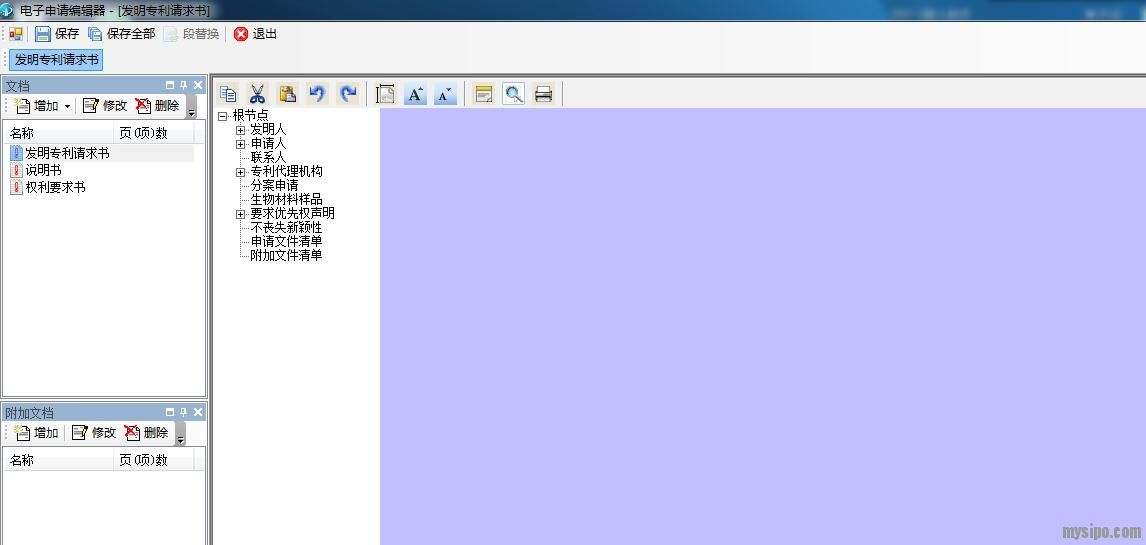Expand the 发明人 tree node
Viewport: 1146px width, 545px height.
click(x=240, y=130)
